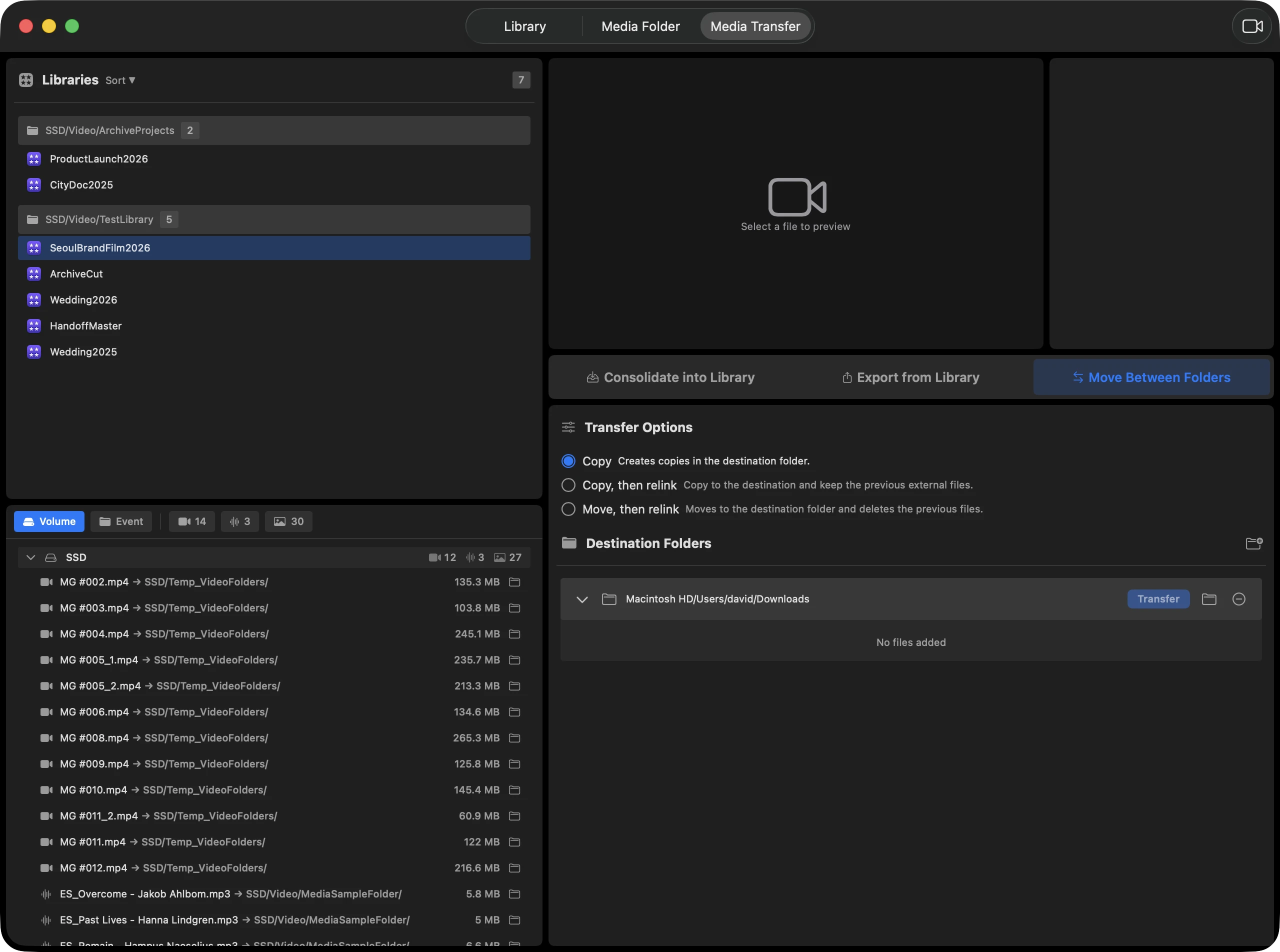Image resolution: width=1280 pixels, height=952 pixels.
Task: Click the add destination folder icon
Action: pos(1254,543)
